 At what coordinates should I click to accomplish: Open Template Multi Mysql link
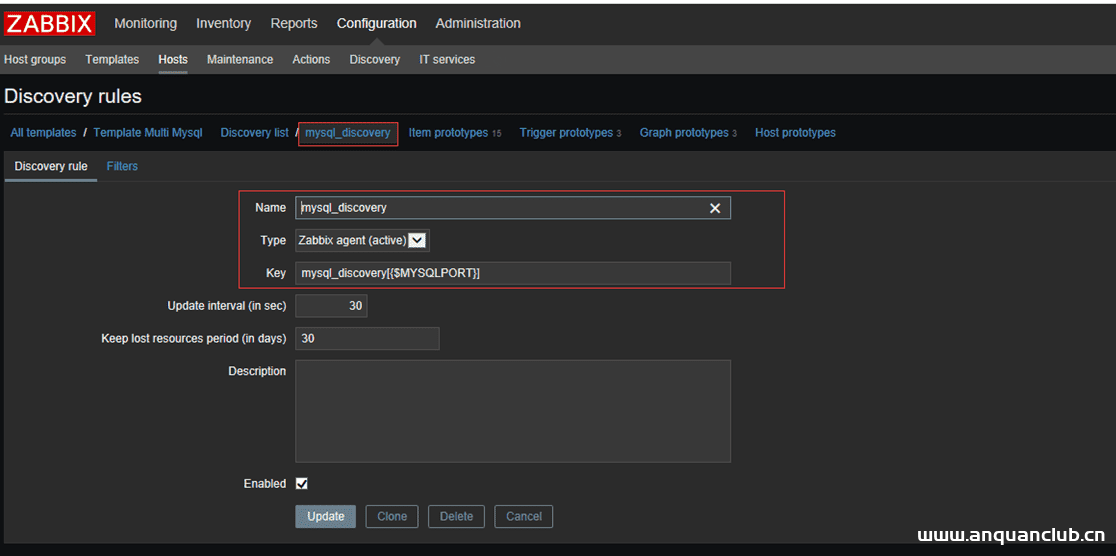pos(148,132)
